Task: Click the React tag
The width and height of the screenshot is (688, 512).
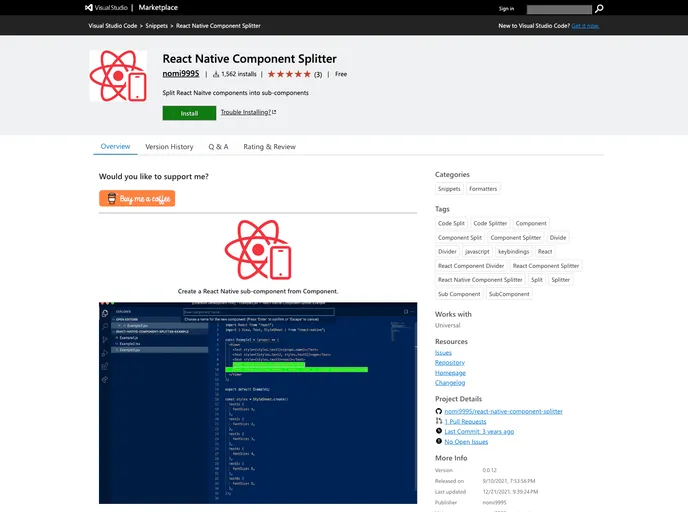Action: coord(545,251)
